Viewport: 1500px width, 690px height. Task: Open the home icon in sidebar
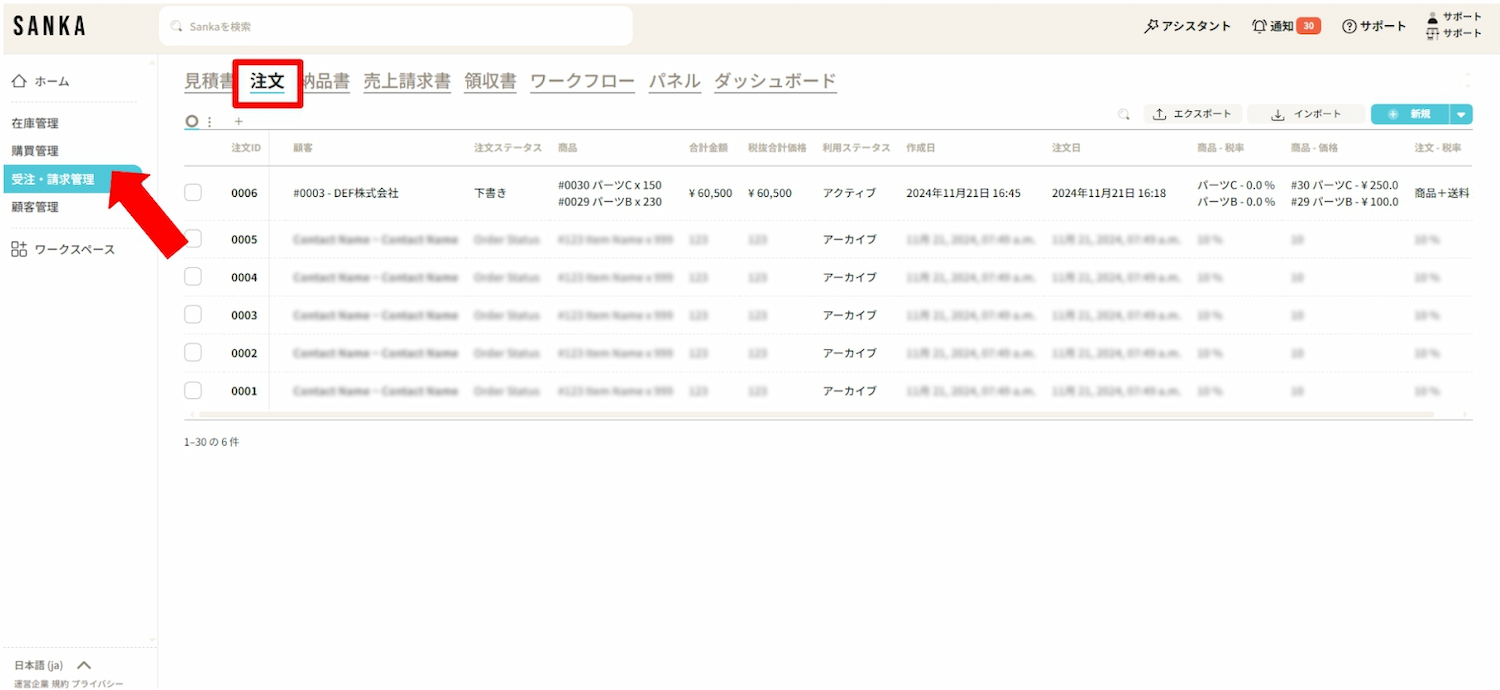coord(19,81)
